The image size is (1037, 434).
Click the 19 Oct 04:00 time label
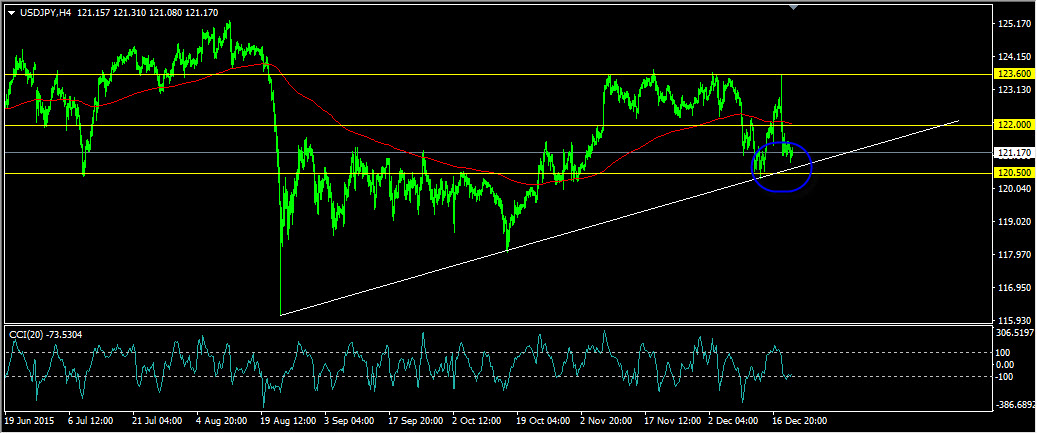[543, 421]
